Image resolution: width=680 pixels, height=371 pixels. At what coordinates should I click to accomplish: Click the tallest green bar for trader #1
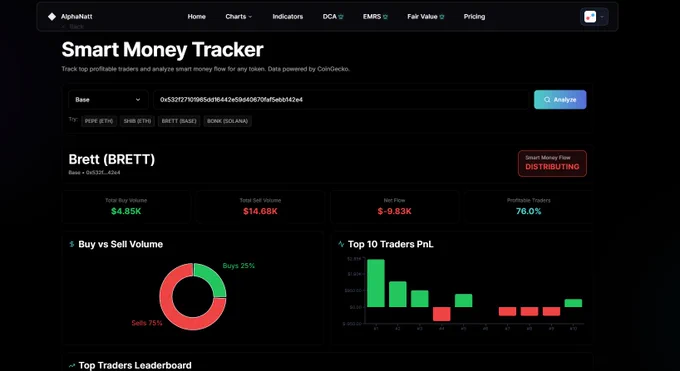tap(376, 283)
